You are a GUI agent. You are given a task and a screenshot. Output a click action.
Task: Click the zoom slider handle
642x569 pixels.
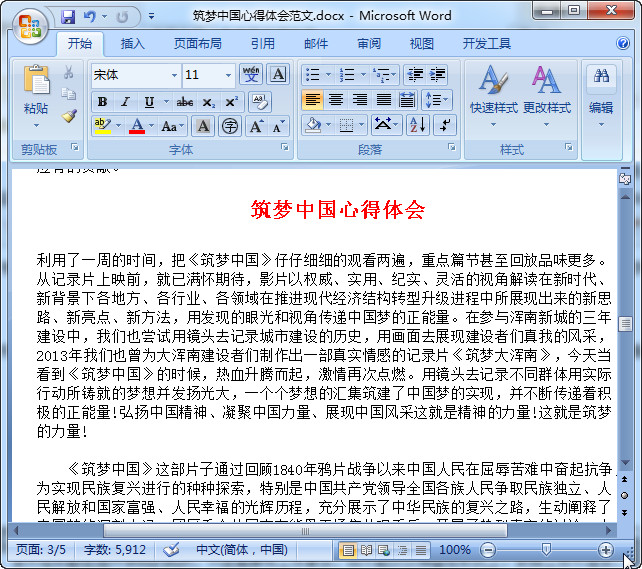(x=545, y=549)
